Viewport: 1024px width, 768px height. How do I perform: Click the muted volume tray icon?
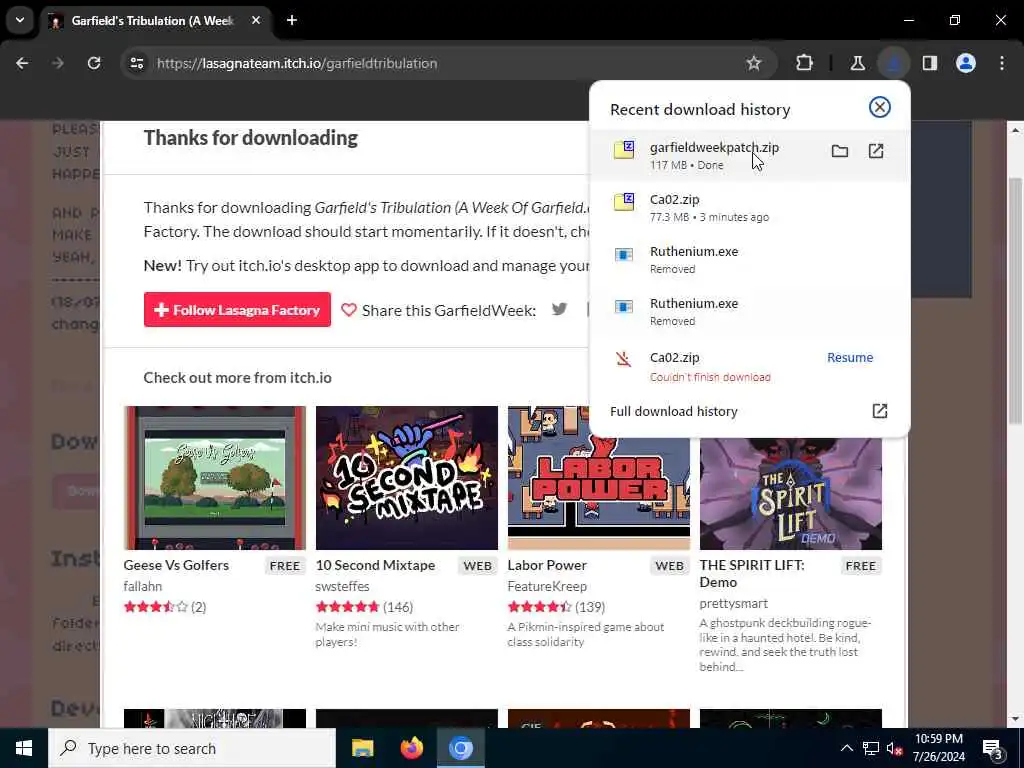coord(895,748)
